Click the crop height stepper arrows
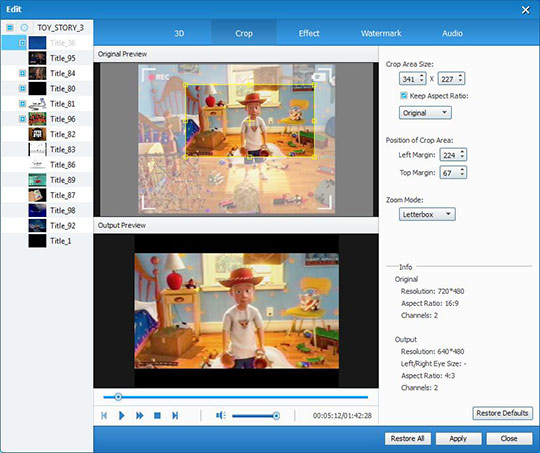The width and height of the screenshot is (540, 453). pos(461,79)
